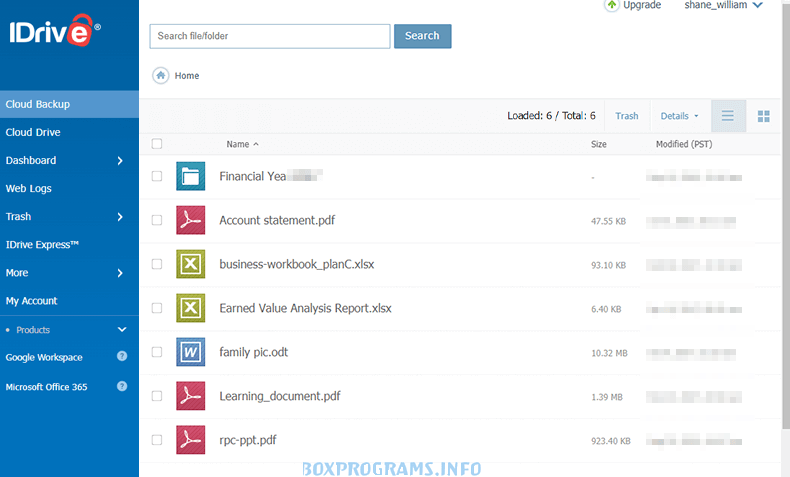Tick the checkbox for business-workbook_planC.xlsx

157,264
